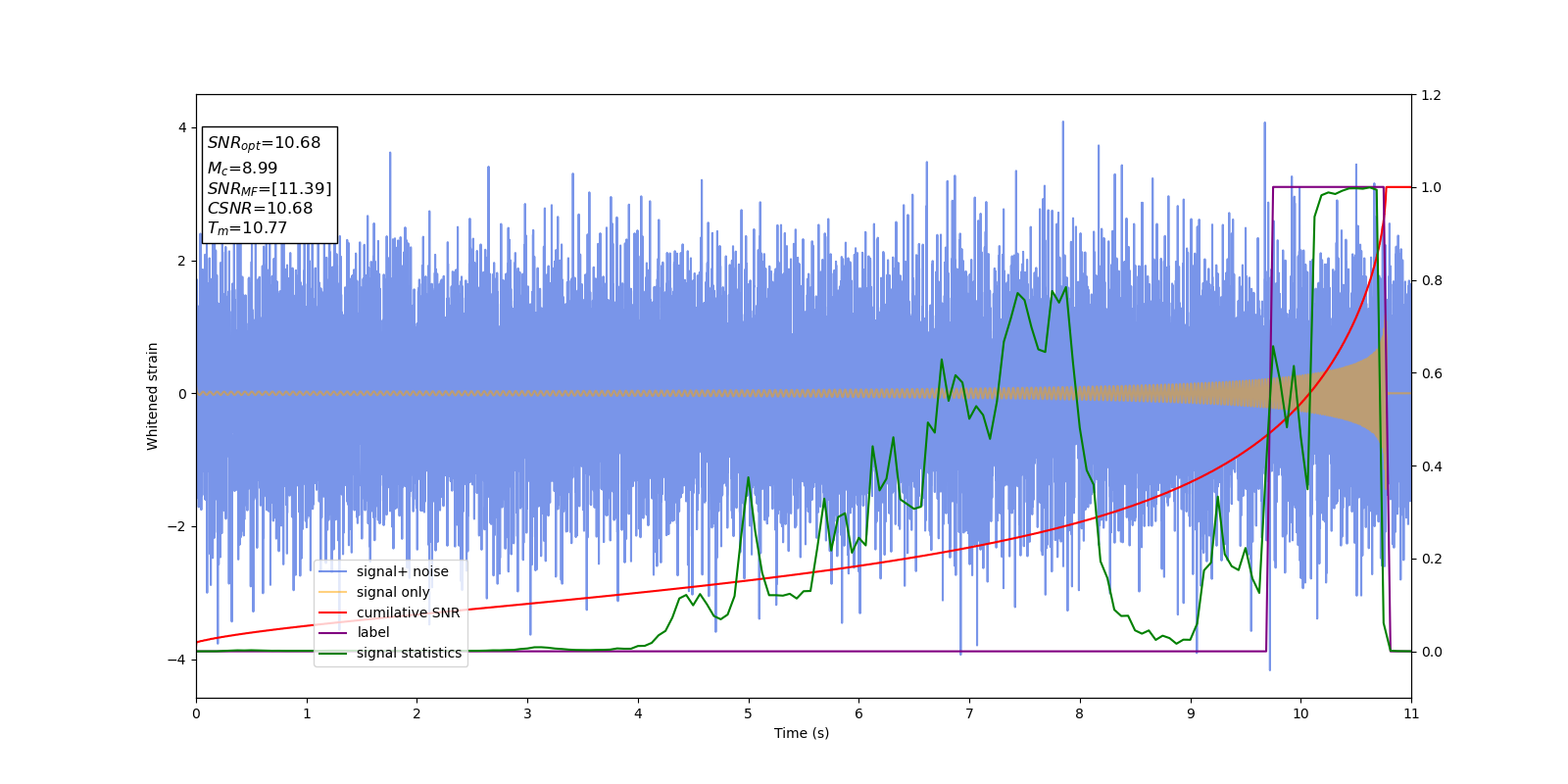This screenshot has height=784, width=1568.
Task: Click the SNRMF=[11.39] annotation text
Action: coord(269,189)
